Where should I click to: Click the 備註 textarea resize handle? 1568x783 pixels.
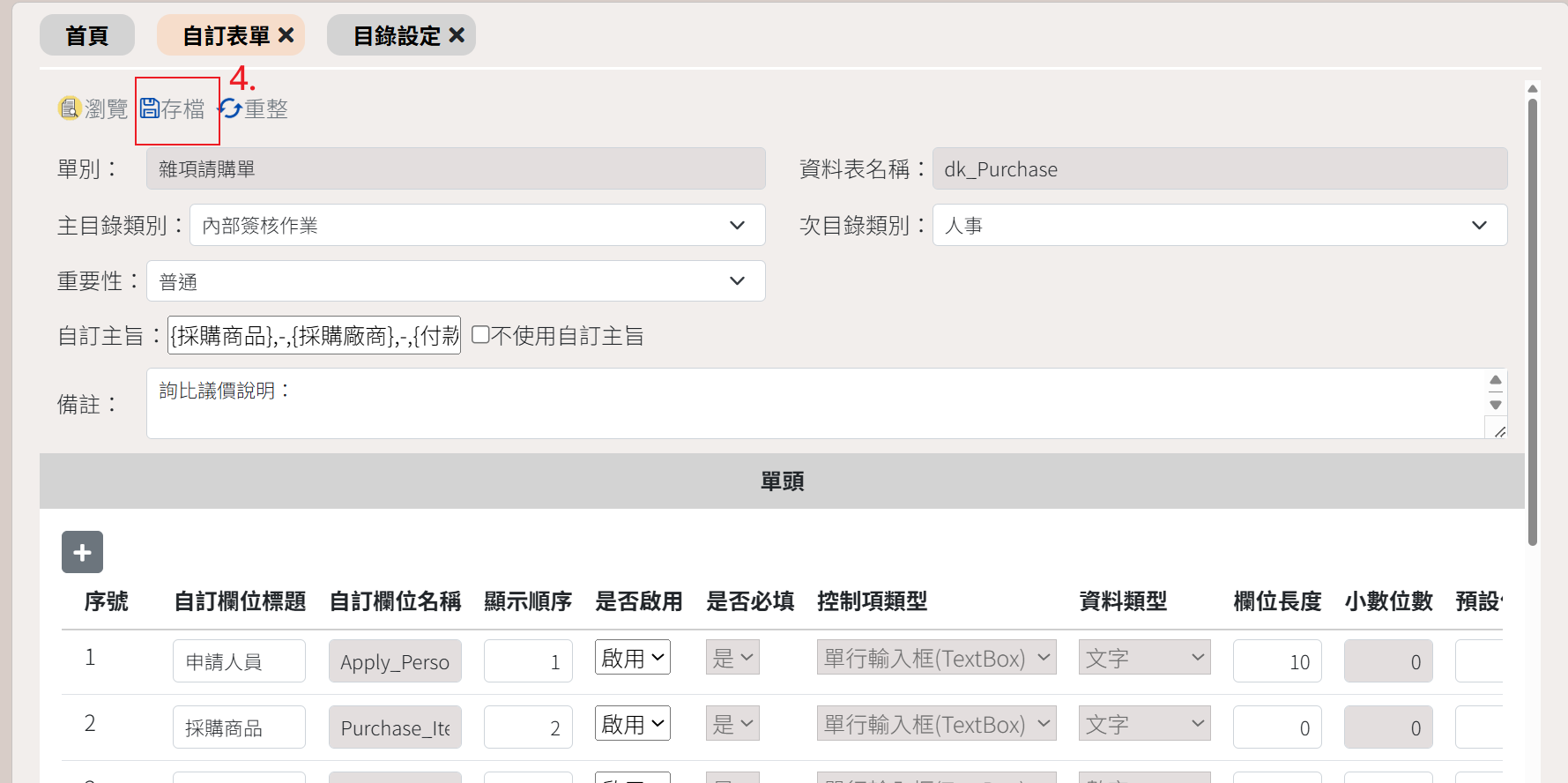tap(1497, 430)
